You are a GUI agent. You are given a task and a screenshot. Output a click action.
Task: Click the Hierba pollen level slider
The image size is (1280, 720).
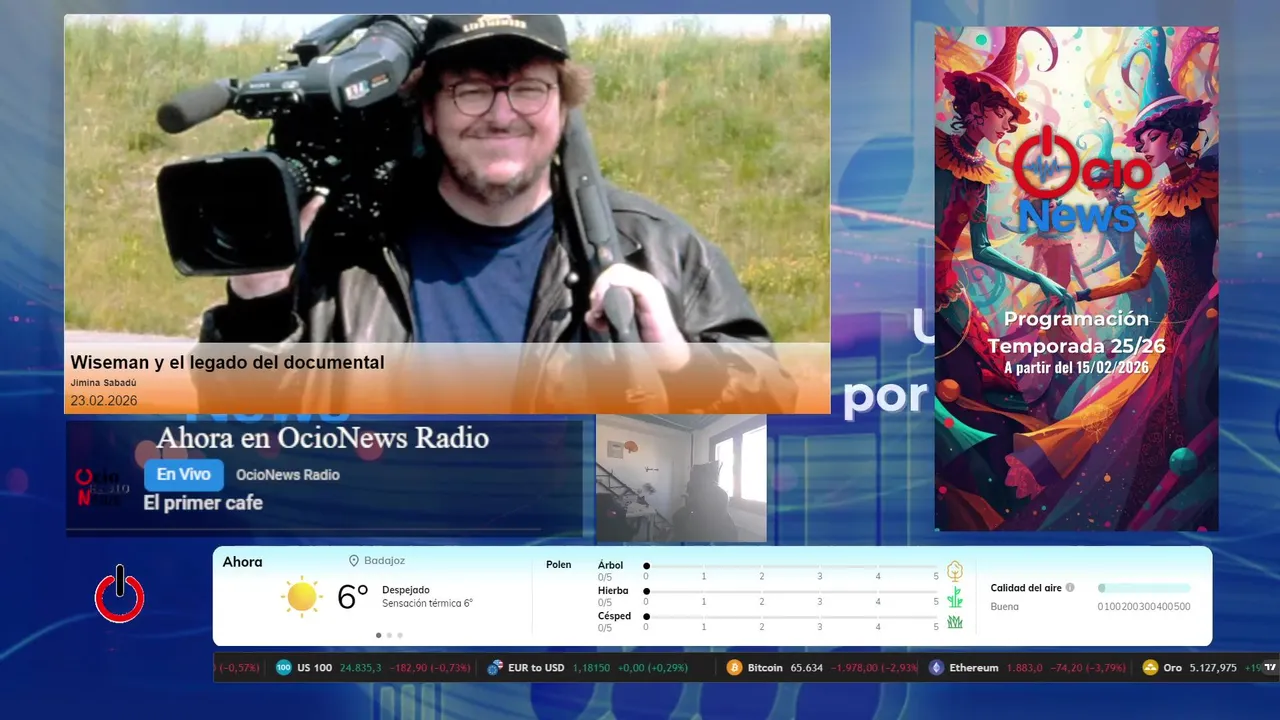point(791,592)
